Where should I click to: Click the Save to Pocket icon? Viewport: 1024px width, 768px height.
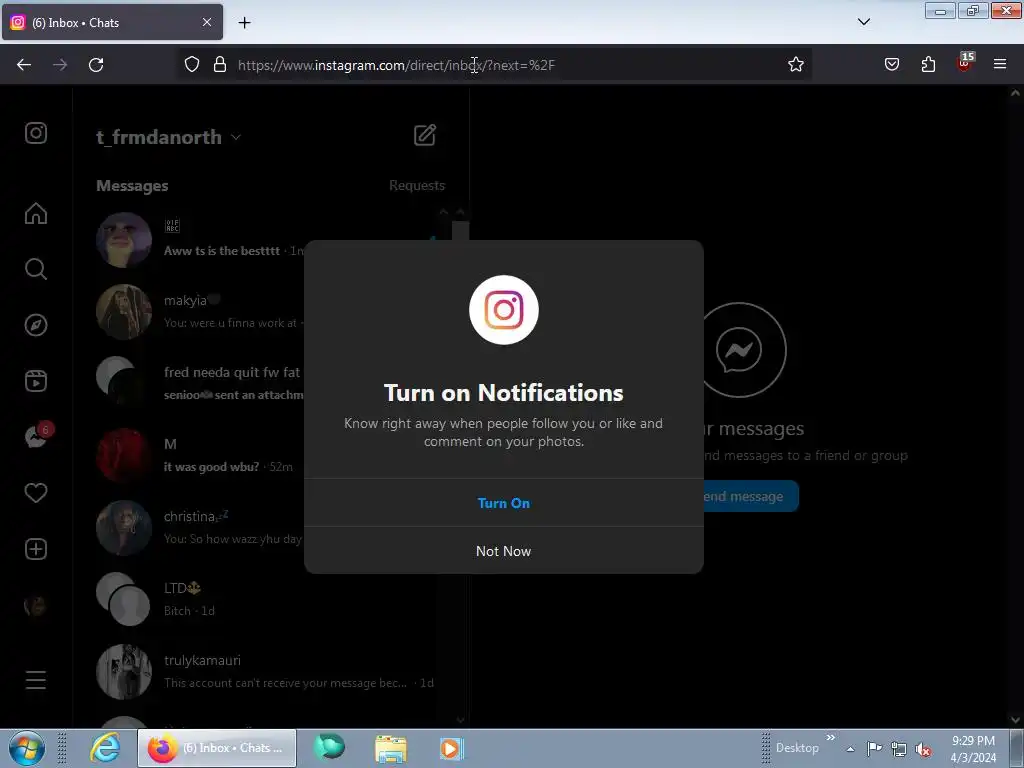(x=891, y=64)
